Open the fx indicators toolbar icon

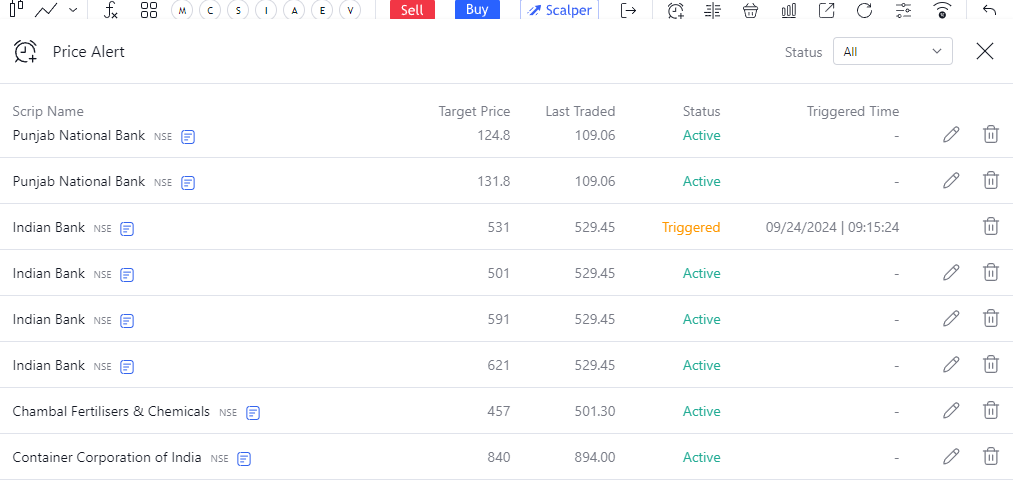coord(110,10)
